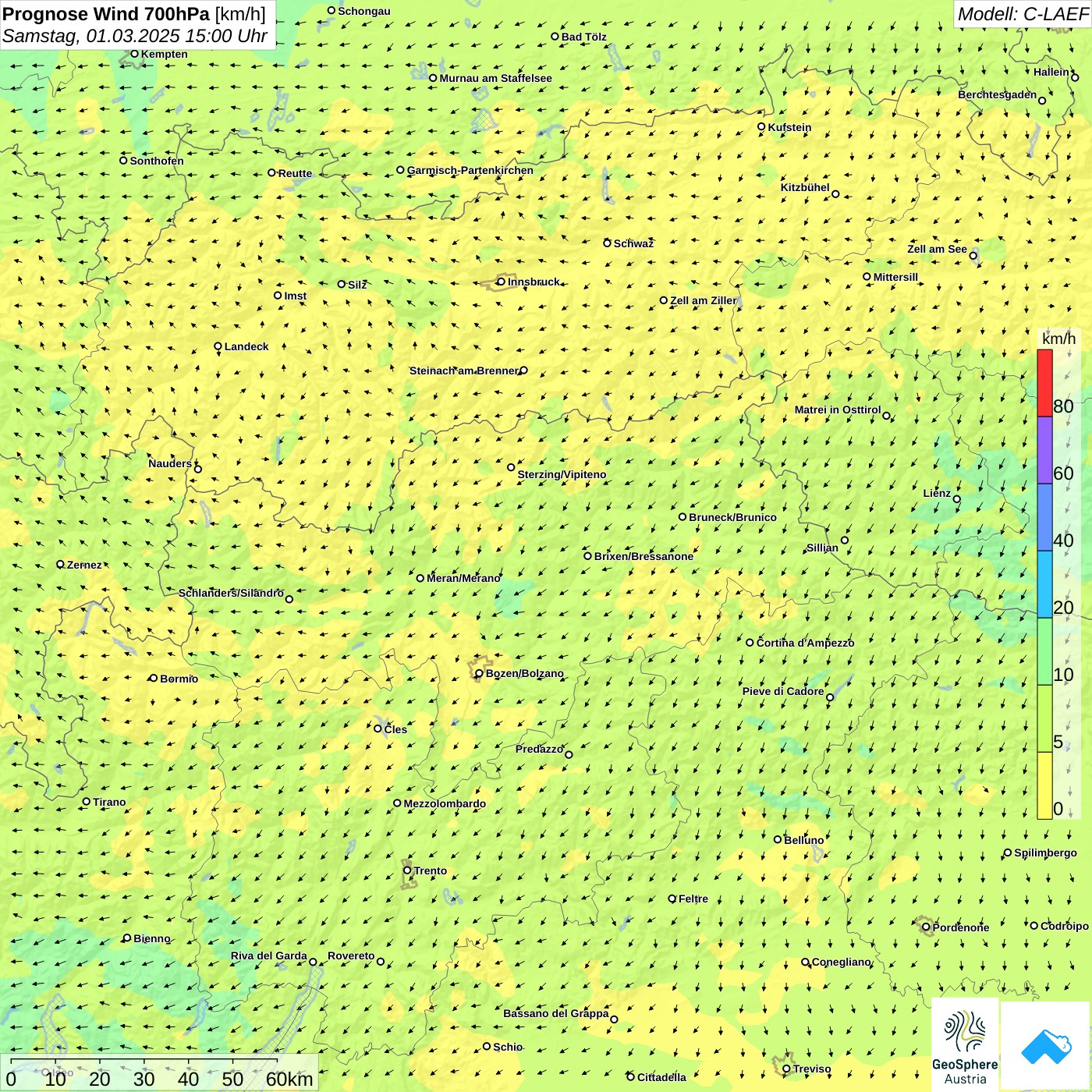Screen dimensions: 1092x1092
Task: Click the Riva del Garda label
Action: click(269, 955)
